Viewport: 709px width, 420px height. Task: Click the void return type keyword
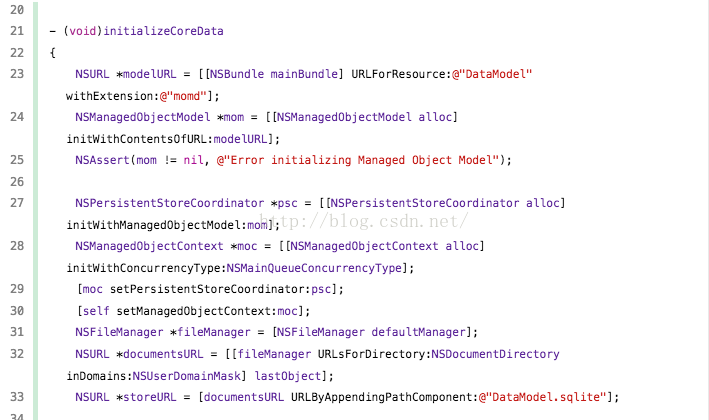[x=82, y=31]
